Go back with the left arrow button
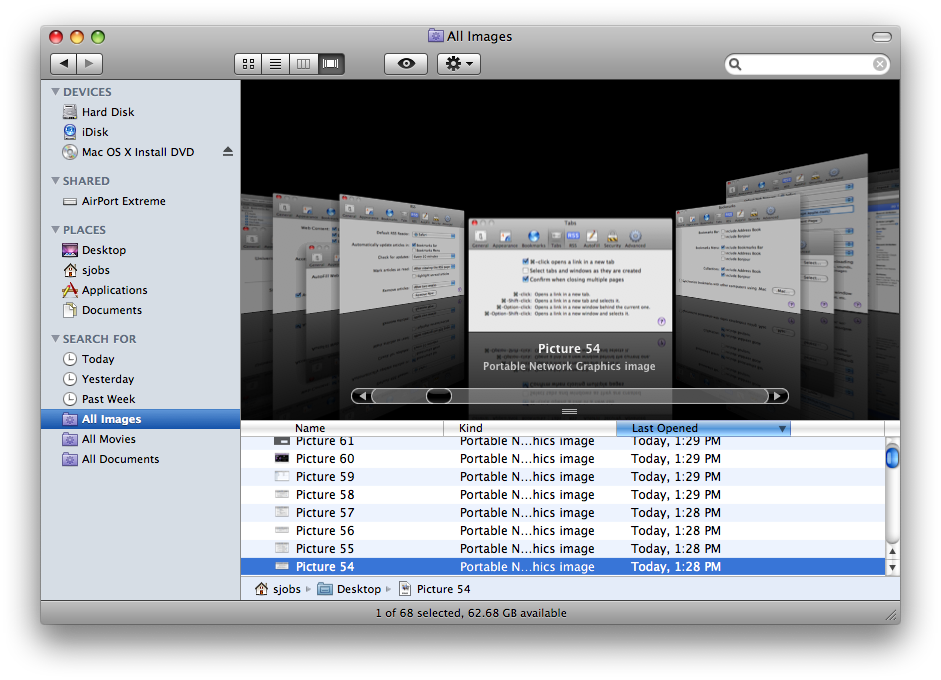The width and height of the screenshot is (941, 680). click(x=64, y=63)
